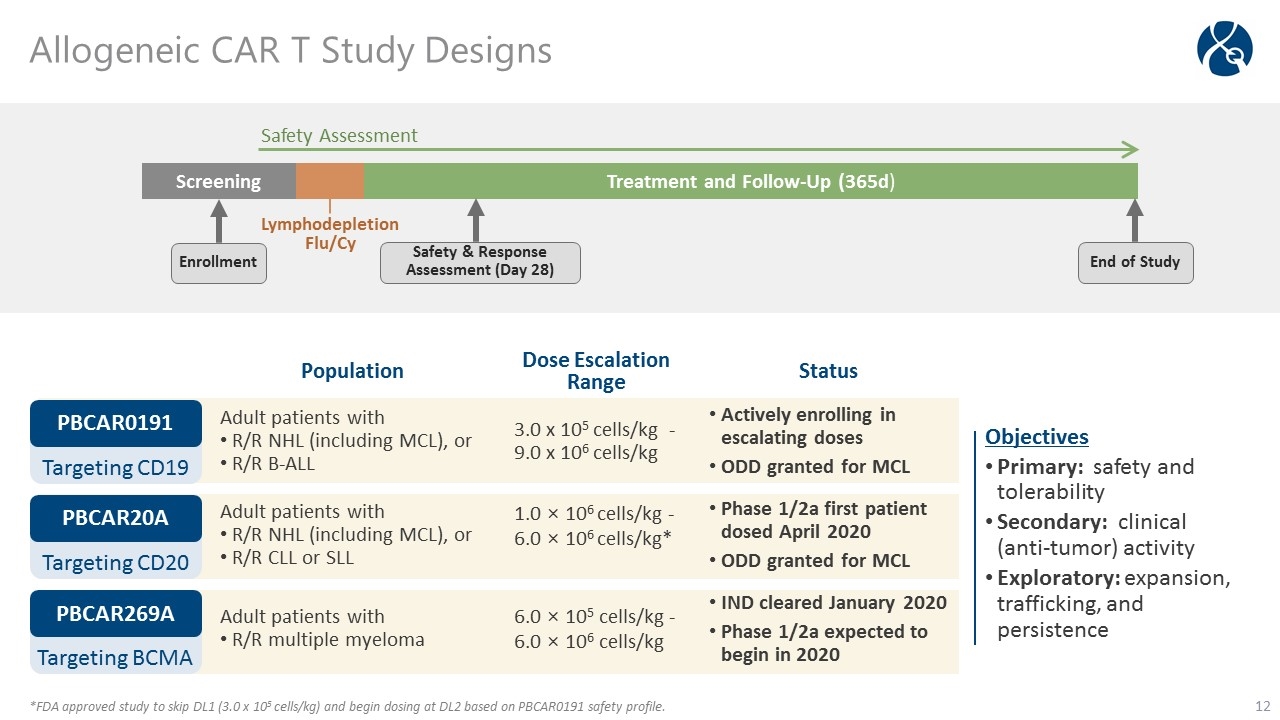Click the underlined Objectives heading

1037,437
